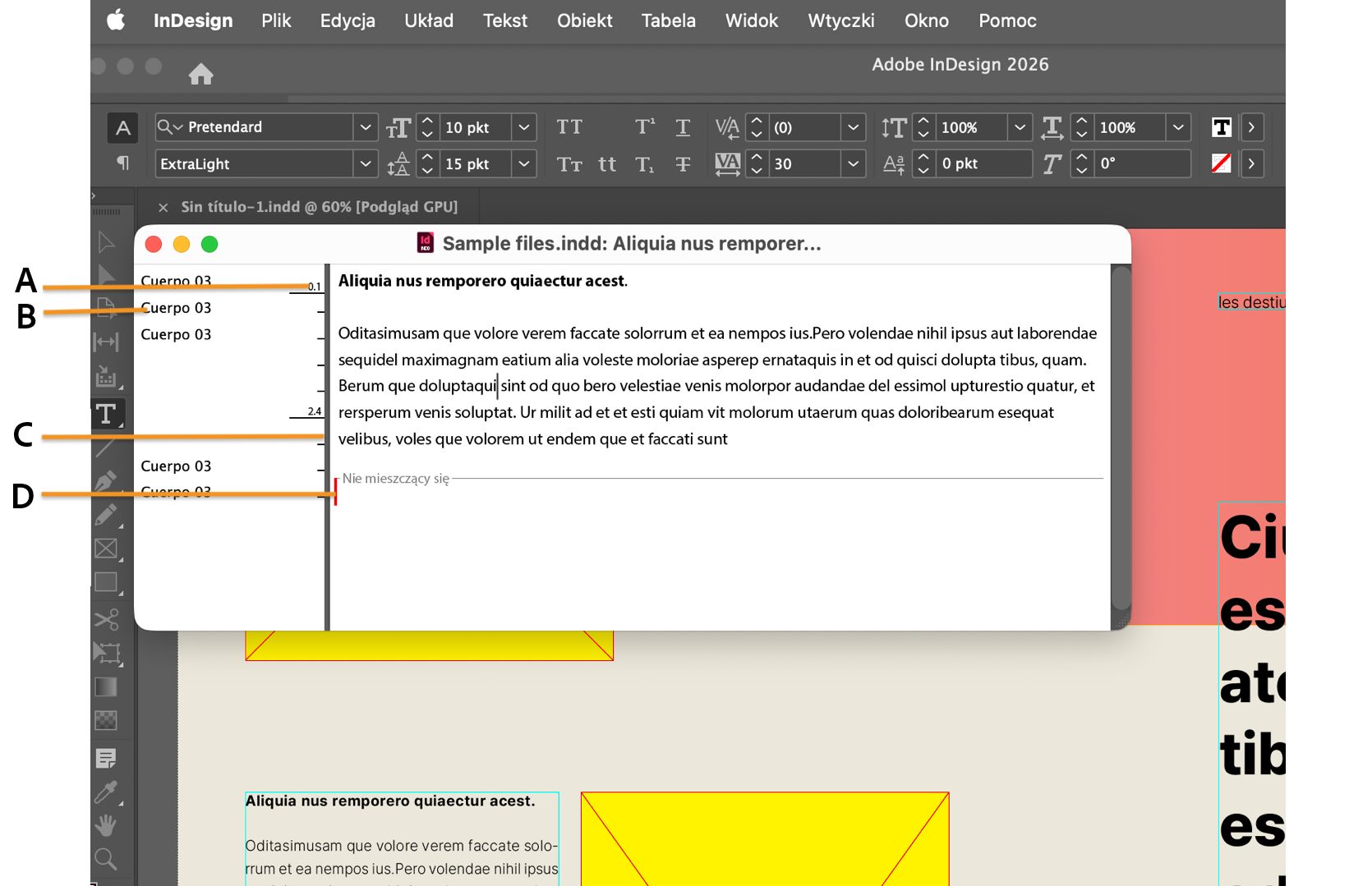Open the Edycja menu
The width and height of the screenshot is (1372, 886).
point(348,21)
